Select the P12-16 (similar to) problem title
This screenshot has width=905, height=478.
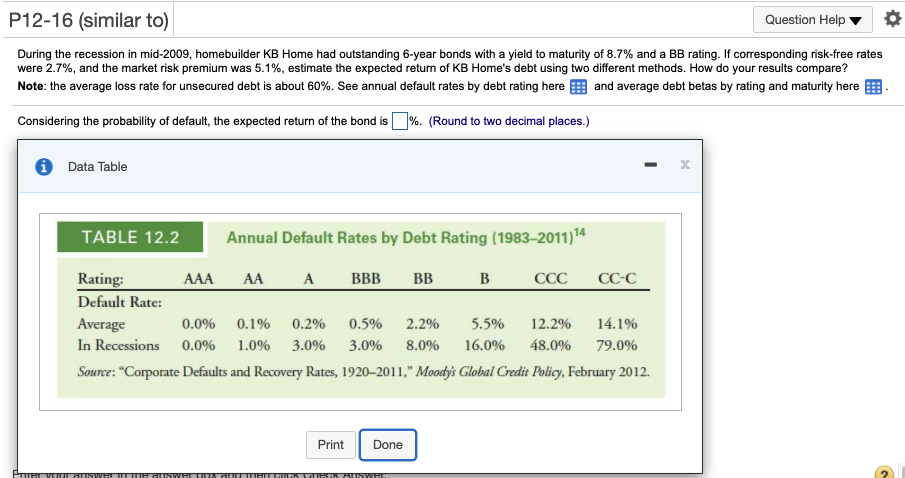pyautogui.click(x=88, y=21)
